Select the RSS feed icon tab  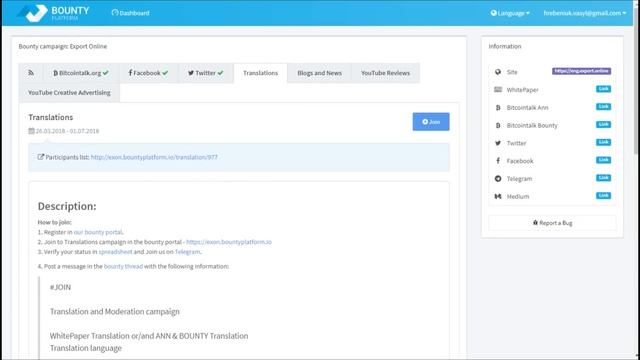pyautogui.click(x=31, y=73)
